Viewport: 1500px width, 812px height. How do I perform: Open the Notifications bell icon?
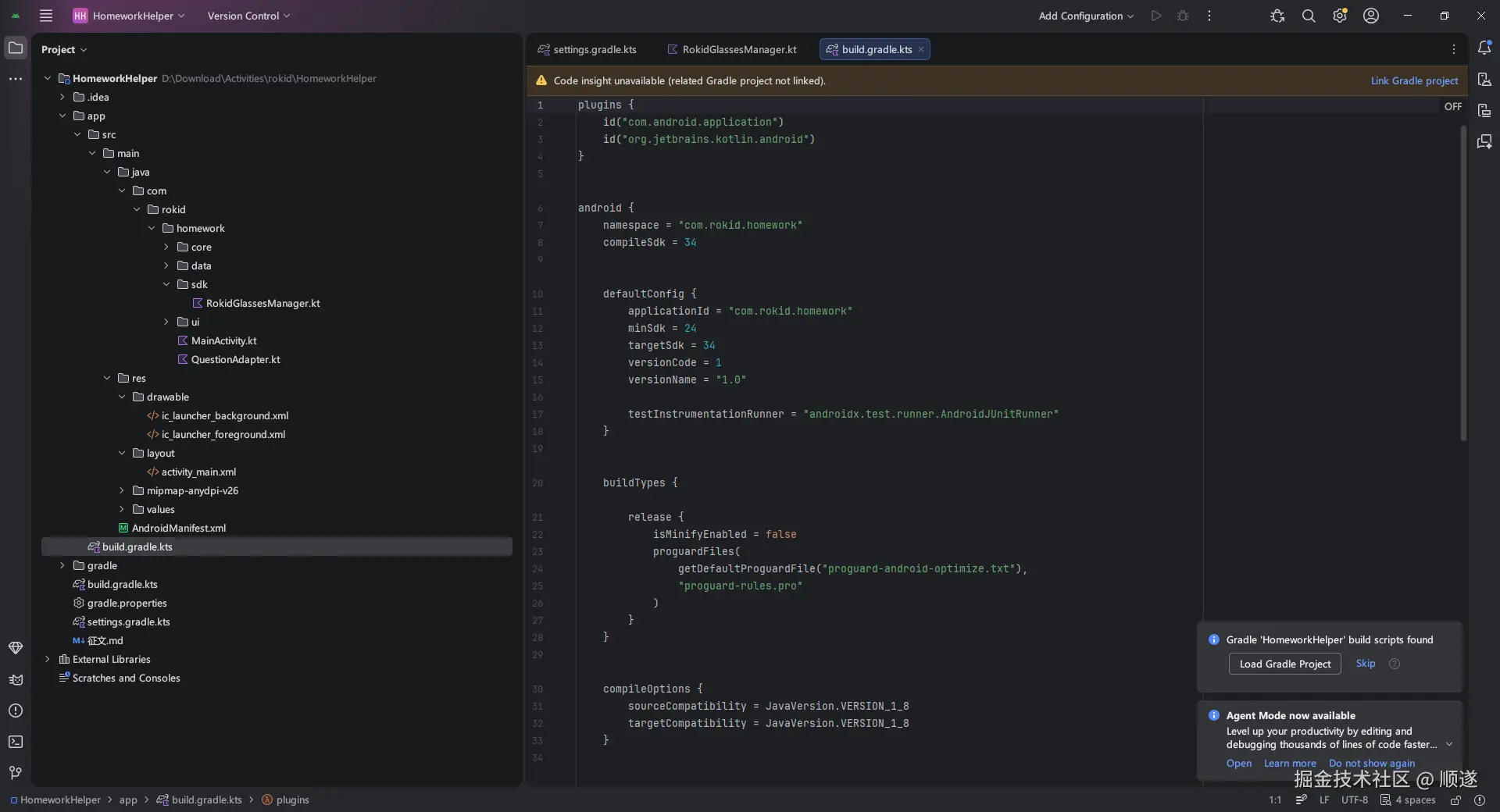pos(1484,48)
